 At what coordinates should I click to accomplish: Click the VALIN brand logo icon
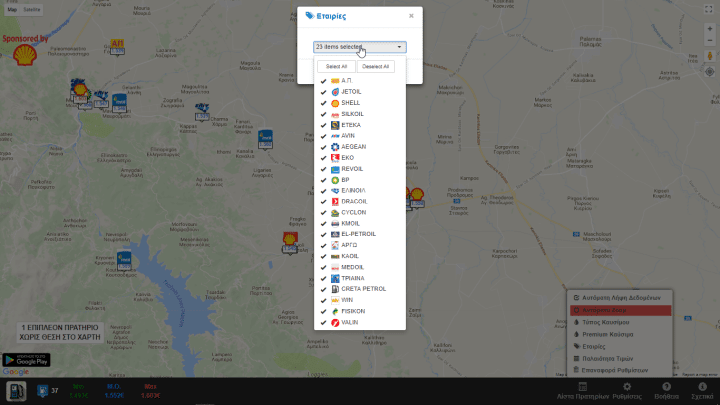pos(335,322)
